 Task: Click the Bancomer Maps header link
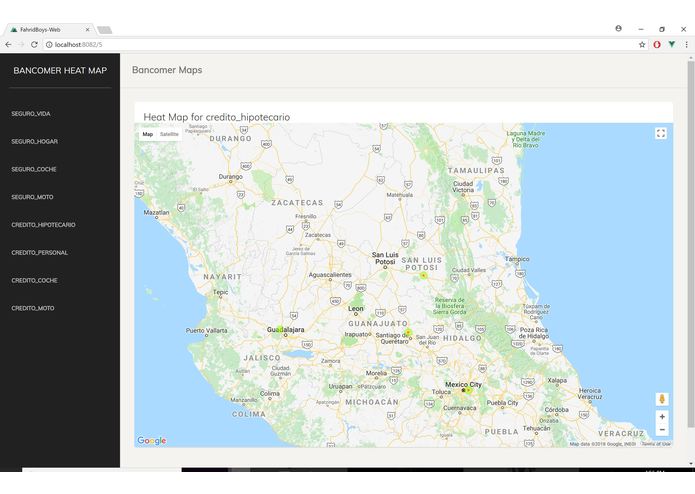167,70
